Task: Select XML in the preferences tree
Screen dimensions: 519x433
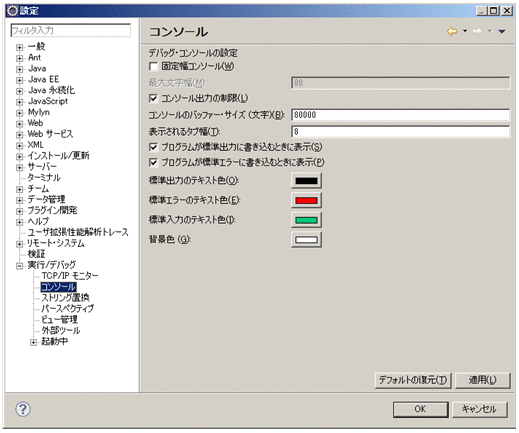Action: (x=35, y=145)
